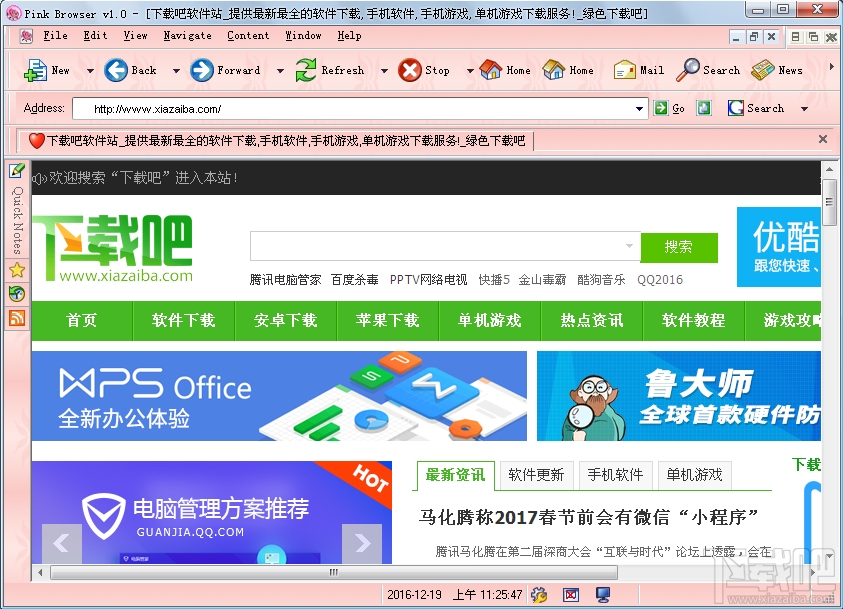Open the Quick Notes edit icon
The height and width of the screenshot is (609, 843).
pos(17,171)
